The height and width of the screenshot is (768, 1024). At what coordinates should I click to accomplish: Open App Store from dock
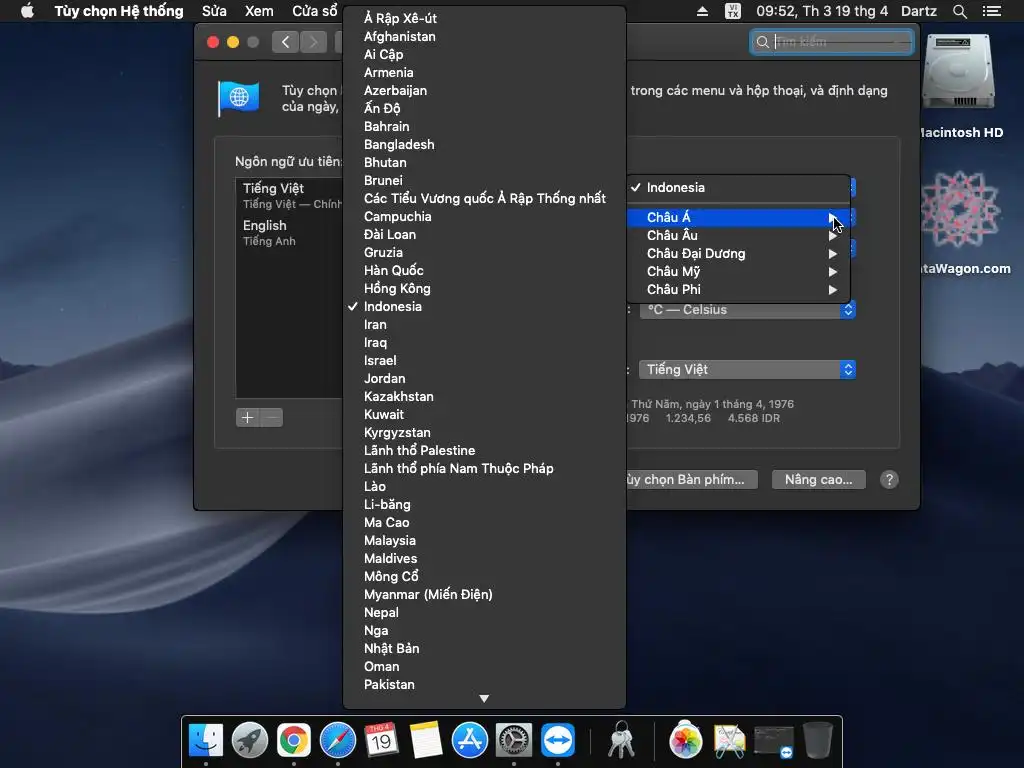[x=470, y=741]
